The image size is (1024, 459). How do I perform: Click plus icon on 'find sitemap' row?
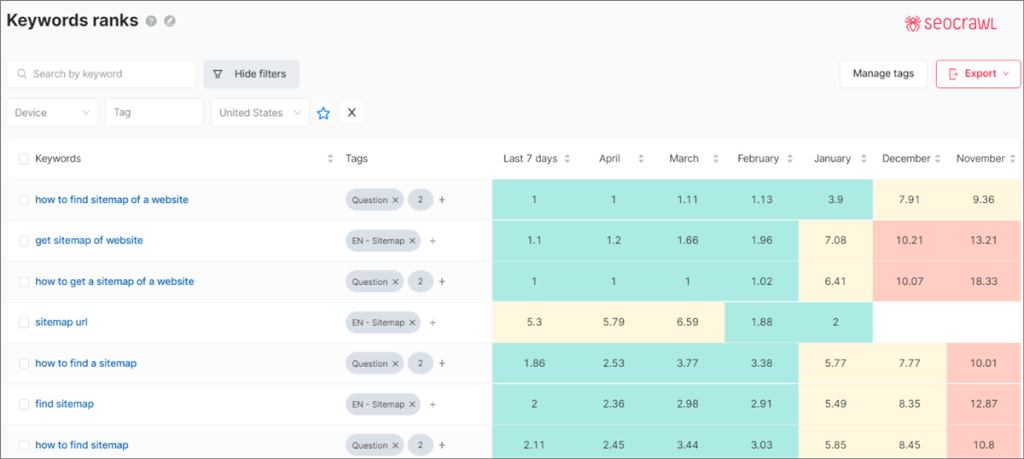432,405
